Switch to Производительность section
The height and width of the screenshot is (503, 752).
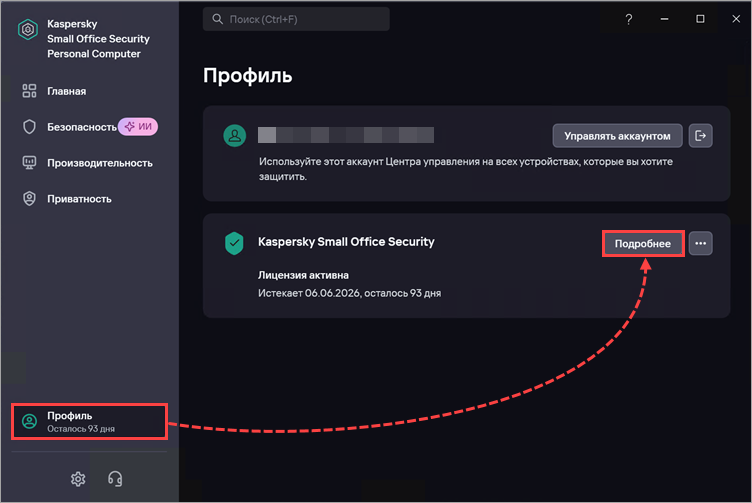(100, 163)
